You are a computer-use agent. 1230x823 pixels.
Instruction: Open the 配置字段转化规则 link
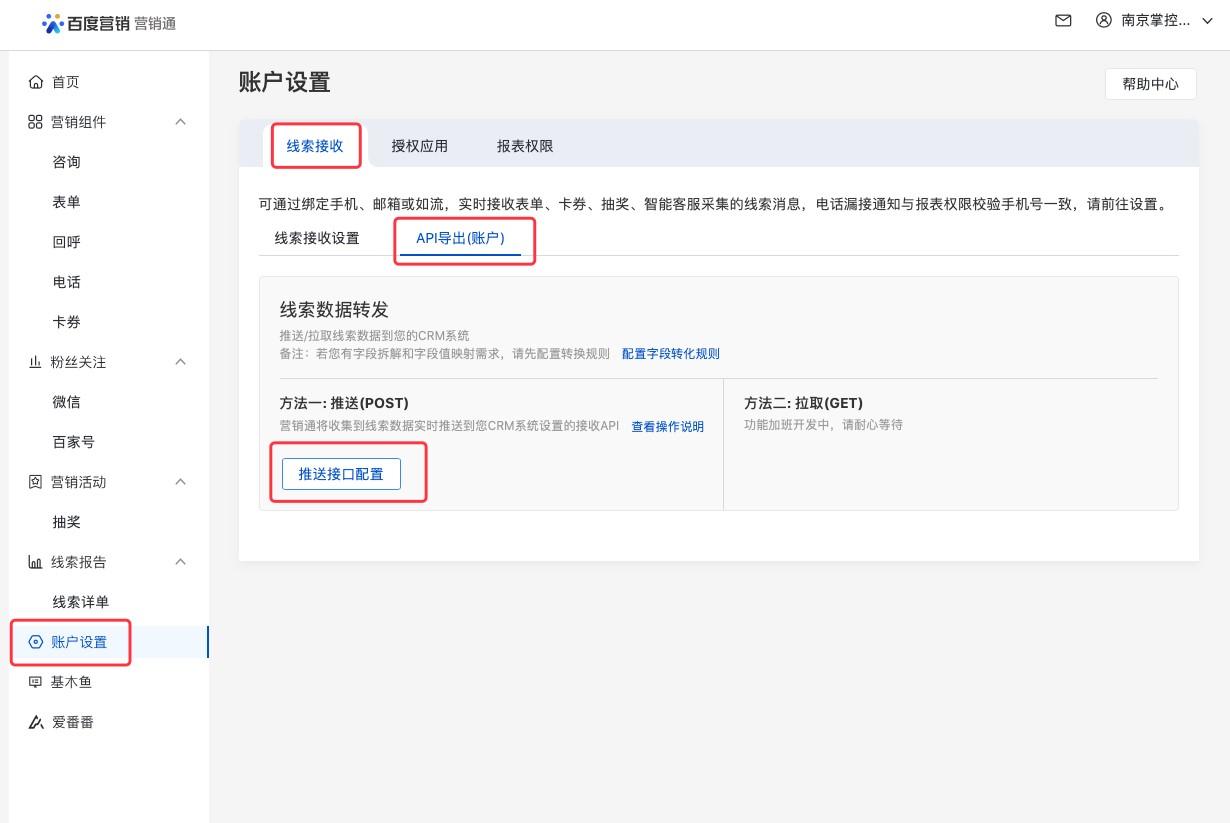(x=670, y=354)
